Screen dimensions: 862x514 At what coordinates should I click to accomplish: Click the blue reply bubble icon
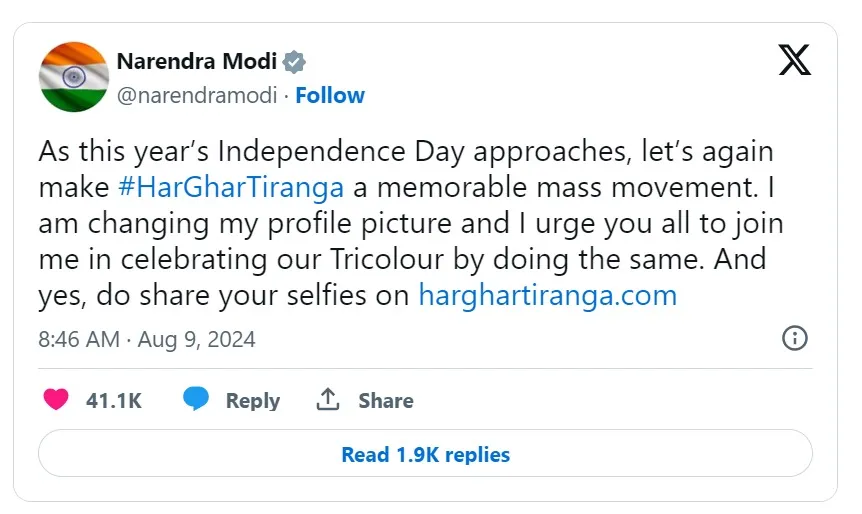coord(196,400)
